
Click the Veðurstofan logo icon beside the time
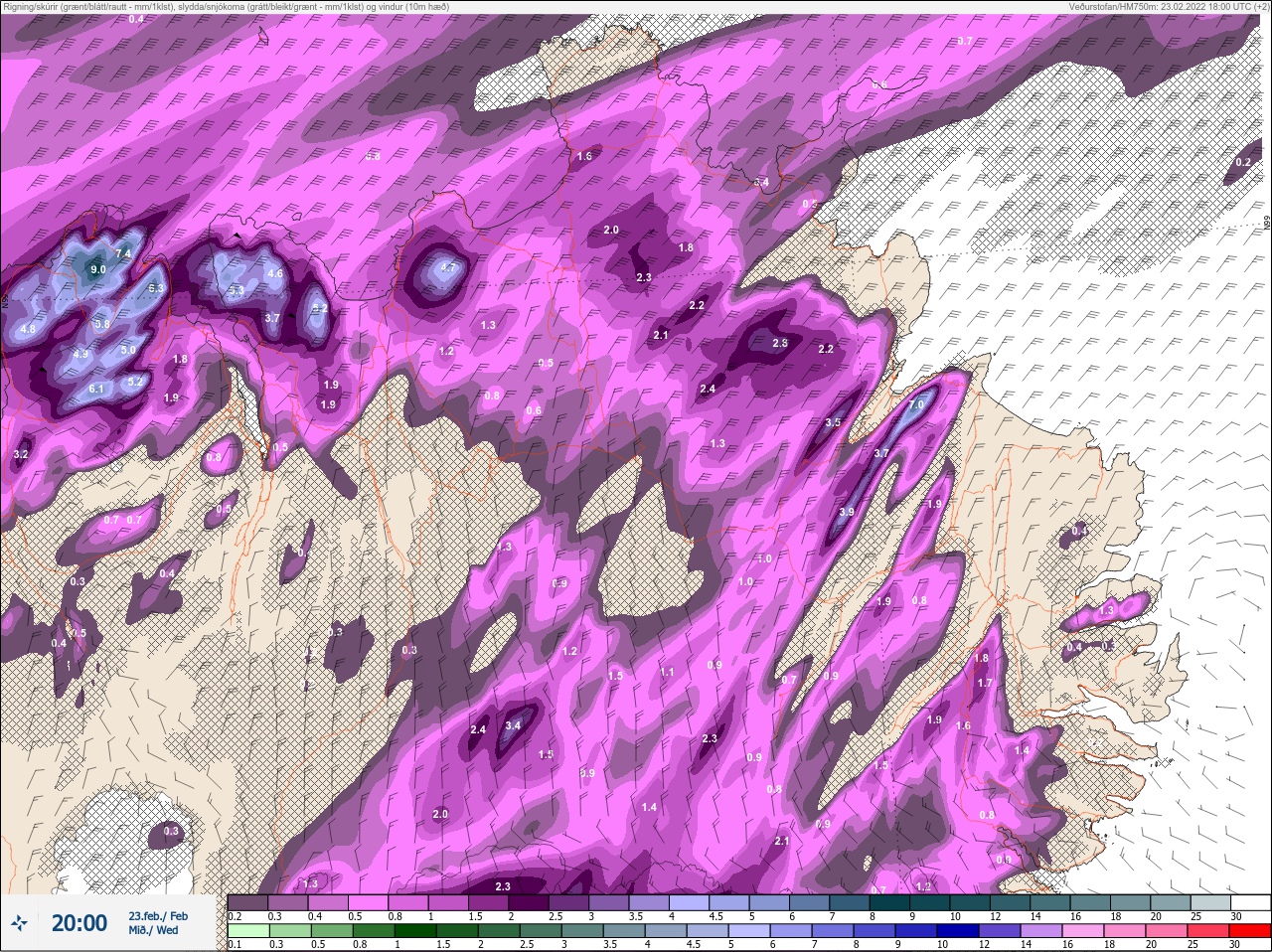coord(20,924)
